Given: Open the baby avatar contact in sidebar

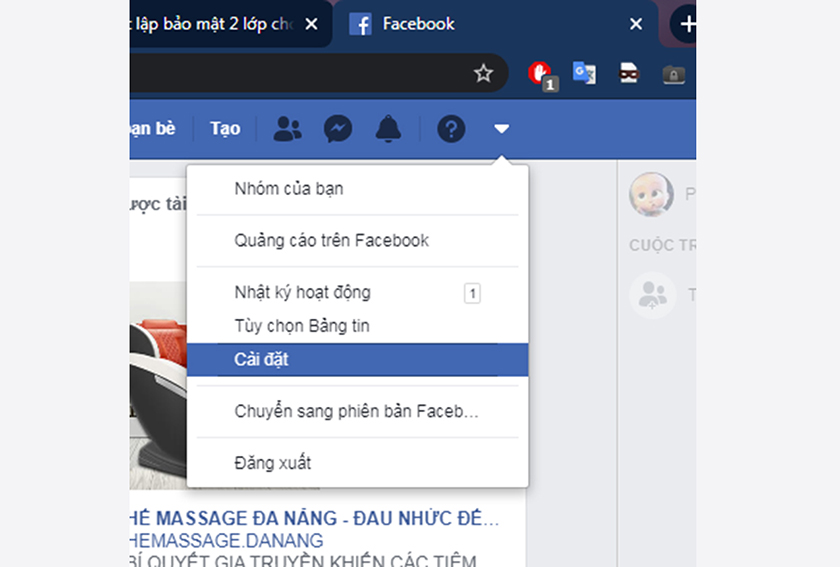Looking at the screenshot, I should pyautogui.click(x=651, y=194).
